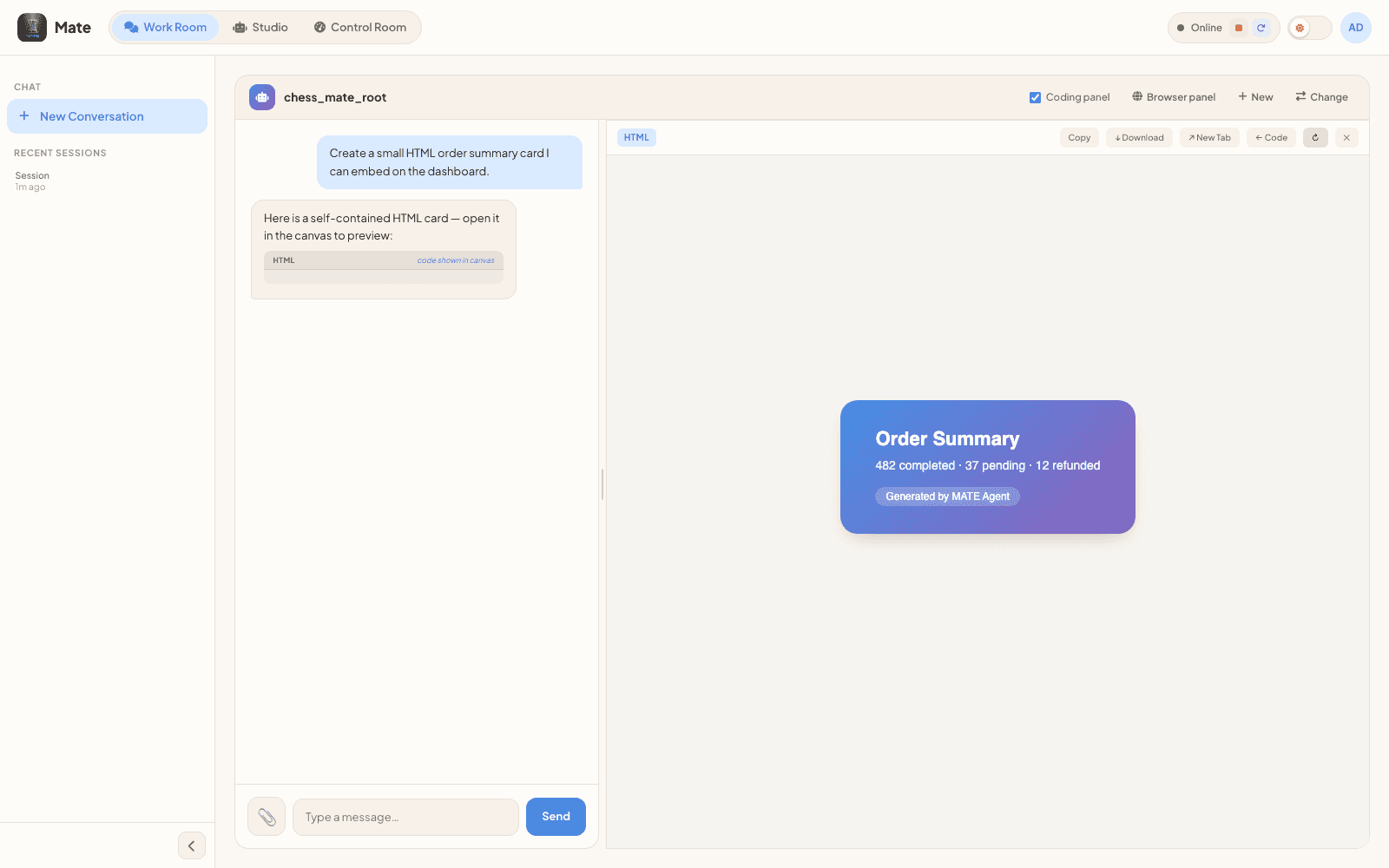Refresh the canvas preview

[1315, 137]
